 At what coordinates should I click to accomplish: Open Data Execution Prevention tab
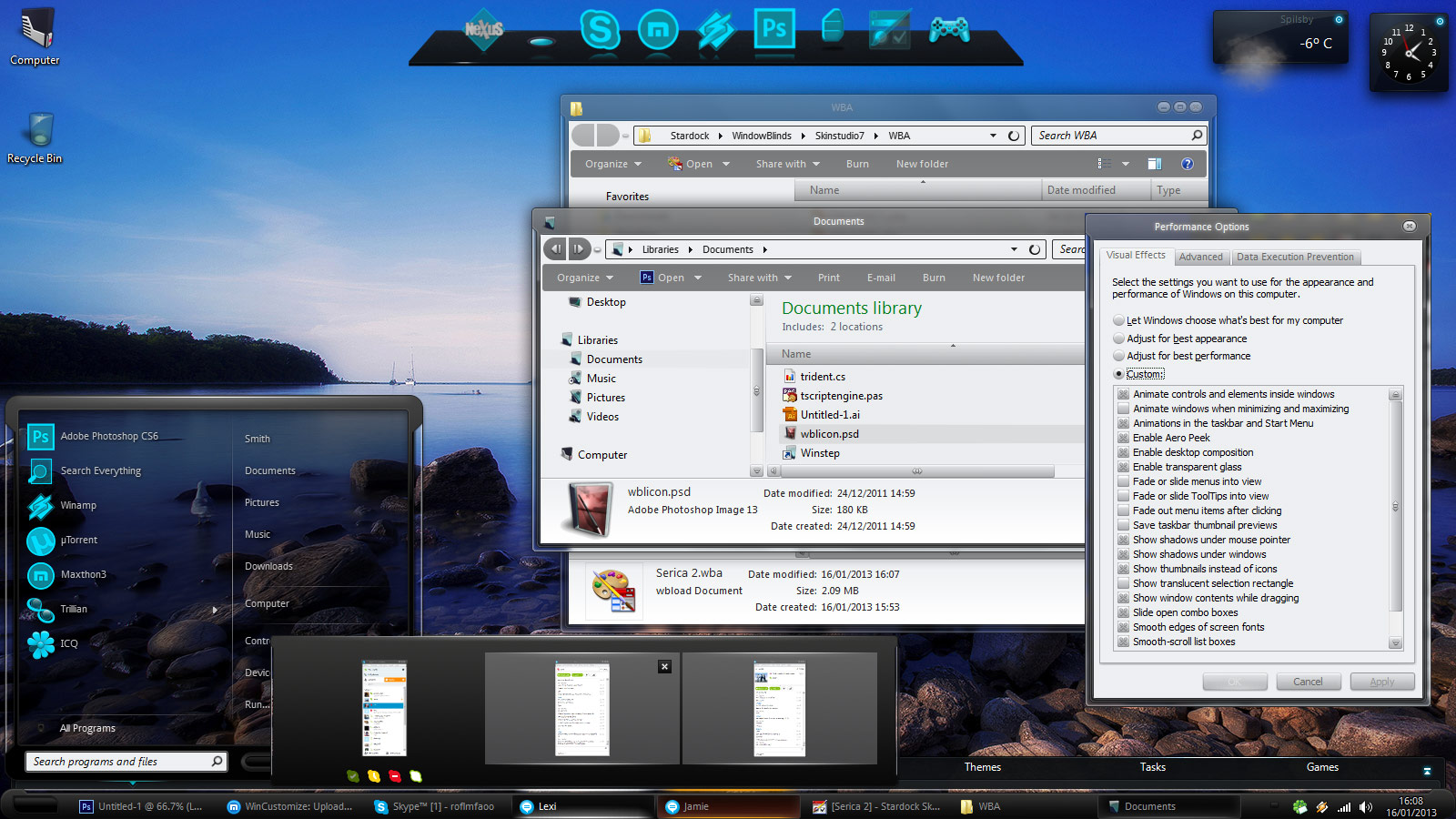click(x=1295, y=258)
